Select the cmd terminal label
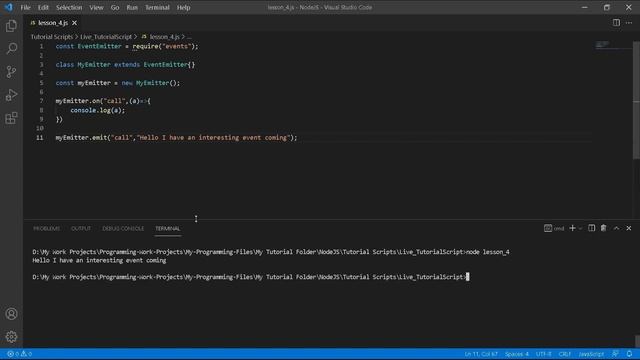This screenshot has height=360, width=640. [x=554, y=229]
